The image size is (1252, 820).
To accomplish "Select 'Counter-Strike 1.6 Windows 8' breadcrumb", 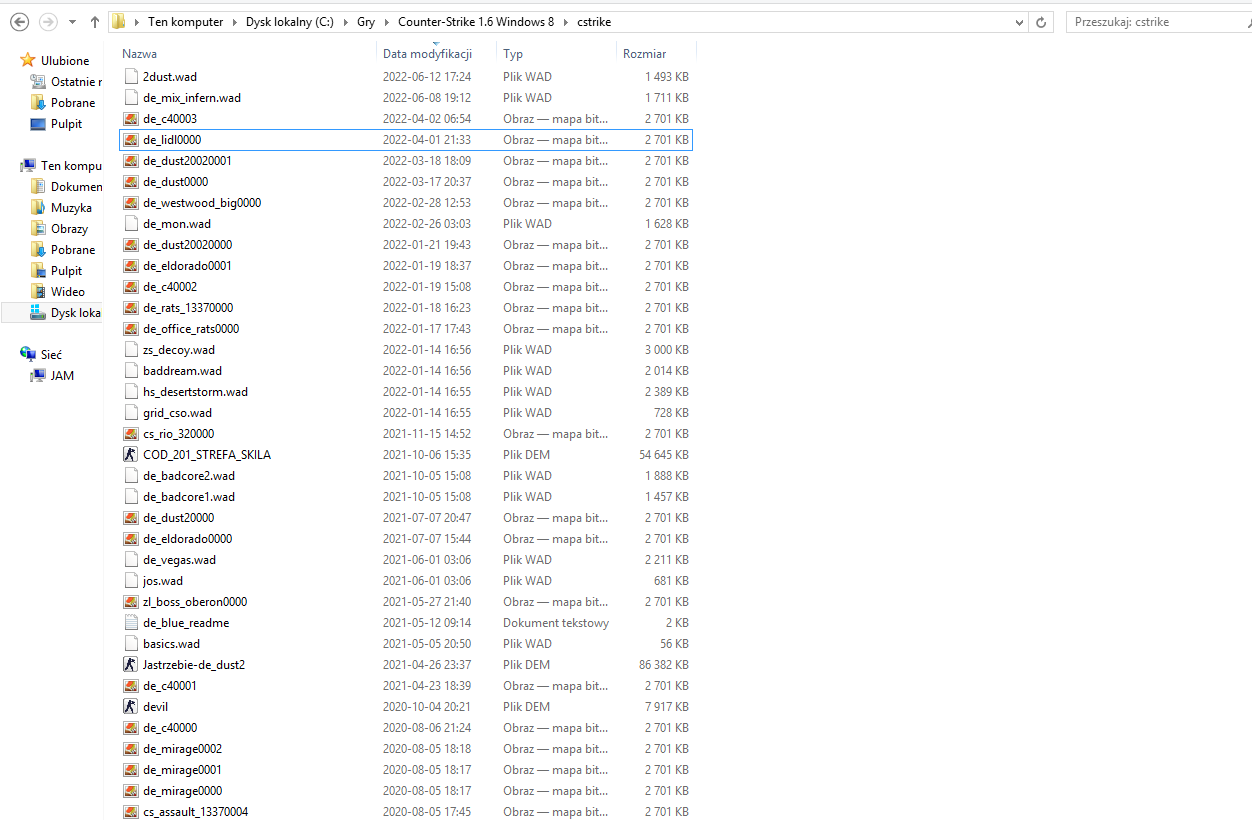I will [x=476, y=21].
